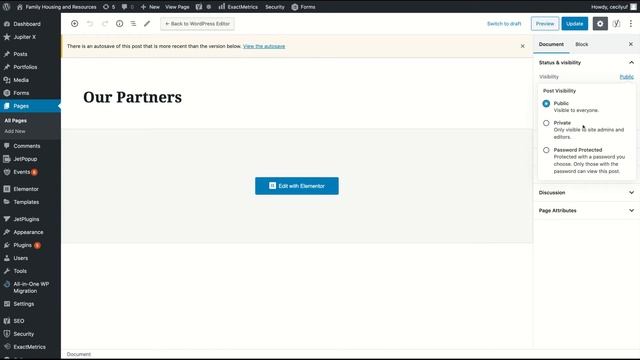This screenshot has height=360, width=640.
Task: Open the New content menu
Action: [x=150, y=7]
